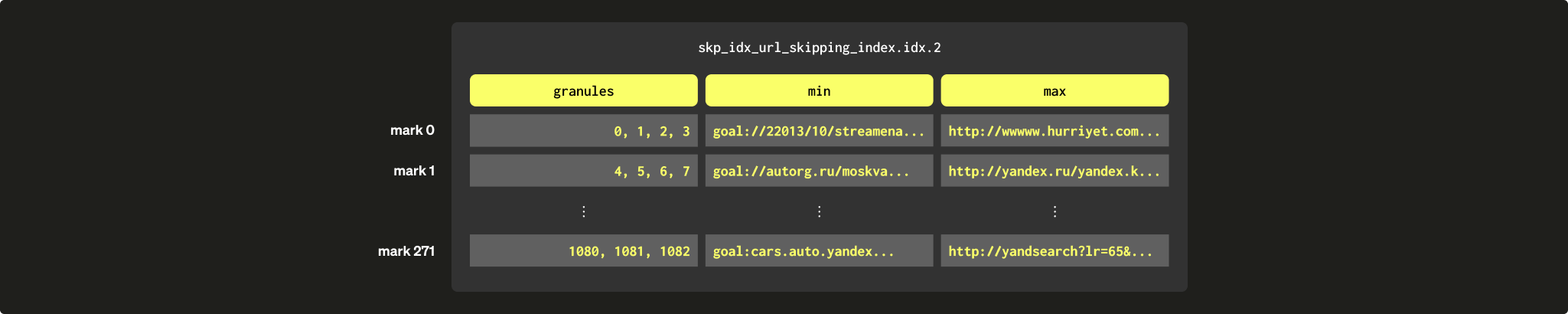This screenshot has width=1568, height=314.
Task: Select max value http://yandsearch?lr=65&...
Action: 1050,251
